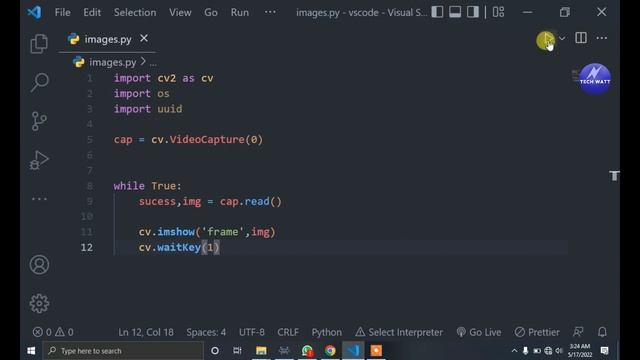Close the images.py tab
640x360 pixels.
pyautogui.click(x=144, y=38)
